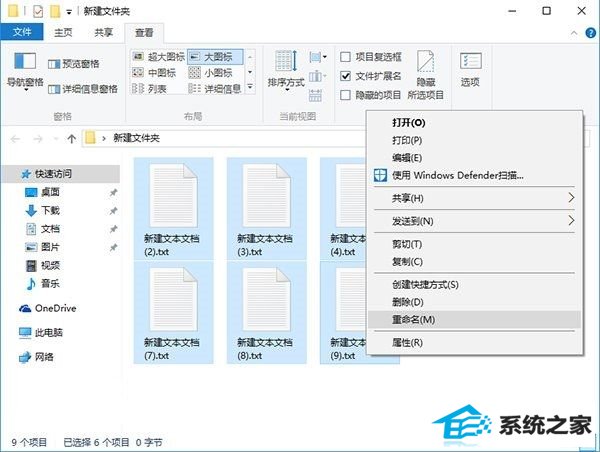Open the help question mark icon

click(590, 33)
